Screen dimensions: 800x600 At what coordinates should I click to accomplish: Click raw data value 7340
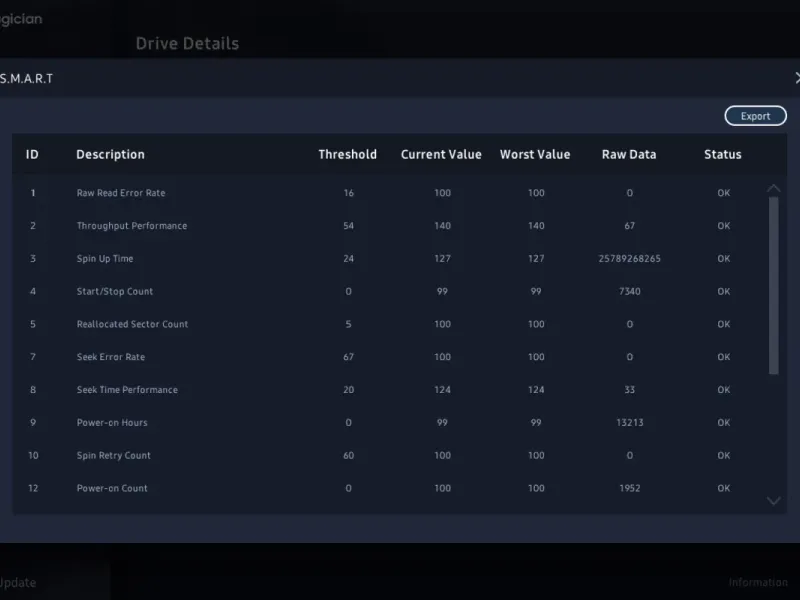pos(630,291)
